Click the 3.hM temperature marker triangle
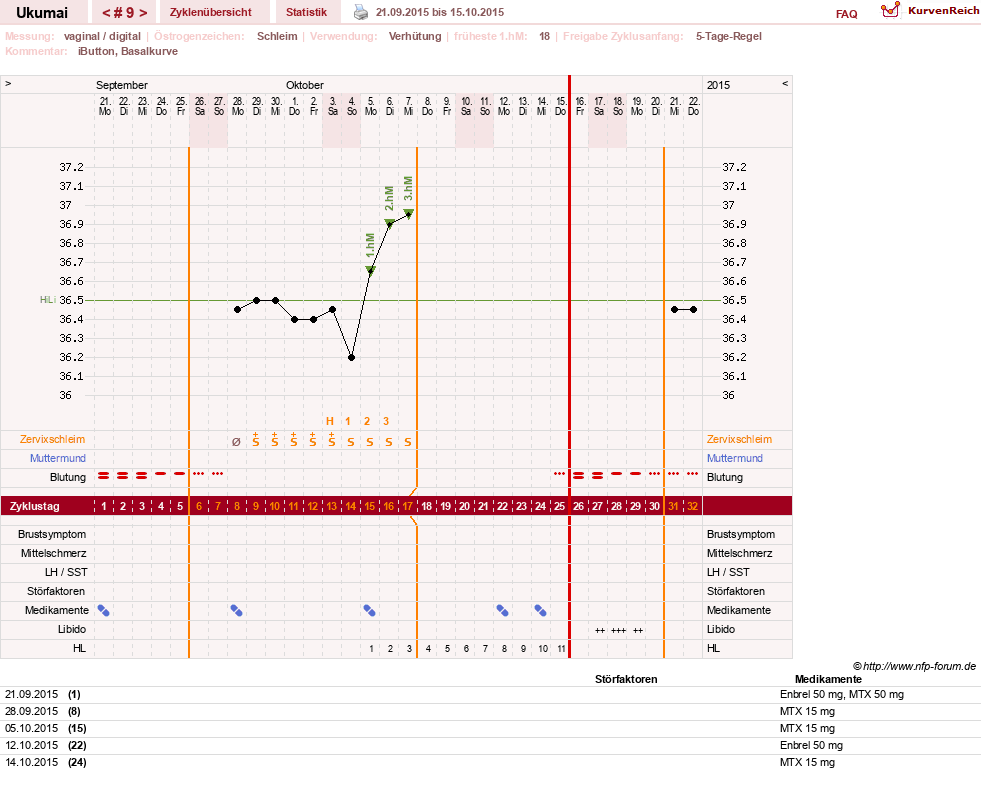Image resolution: width=981 pixels, height=798 pixels. click(409, 213)
